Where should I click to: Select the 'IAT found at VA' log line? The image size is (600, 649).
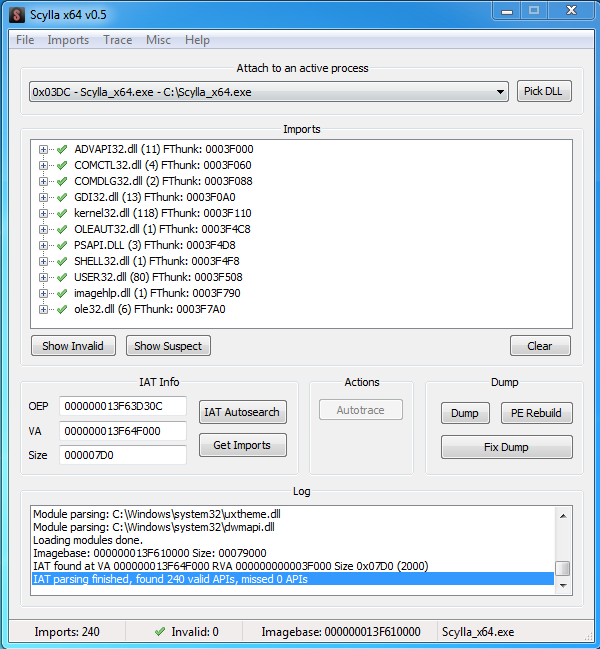point(293,566)
